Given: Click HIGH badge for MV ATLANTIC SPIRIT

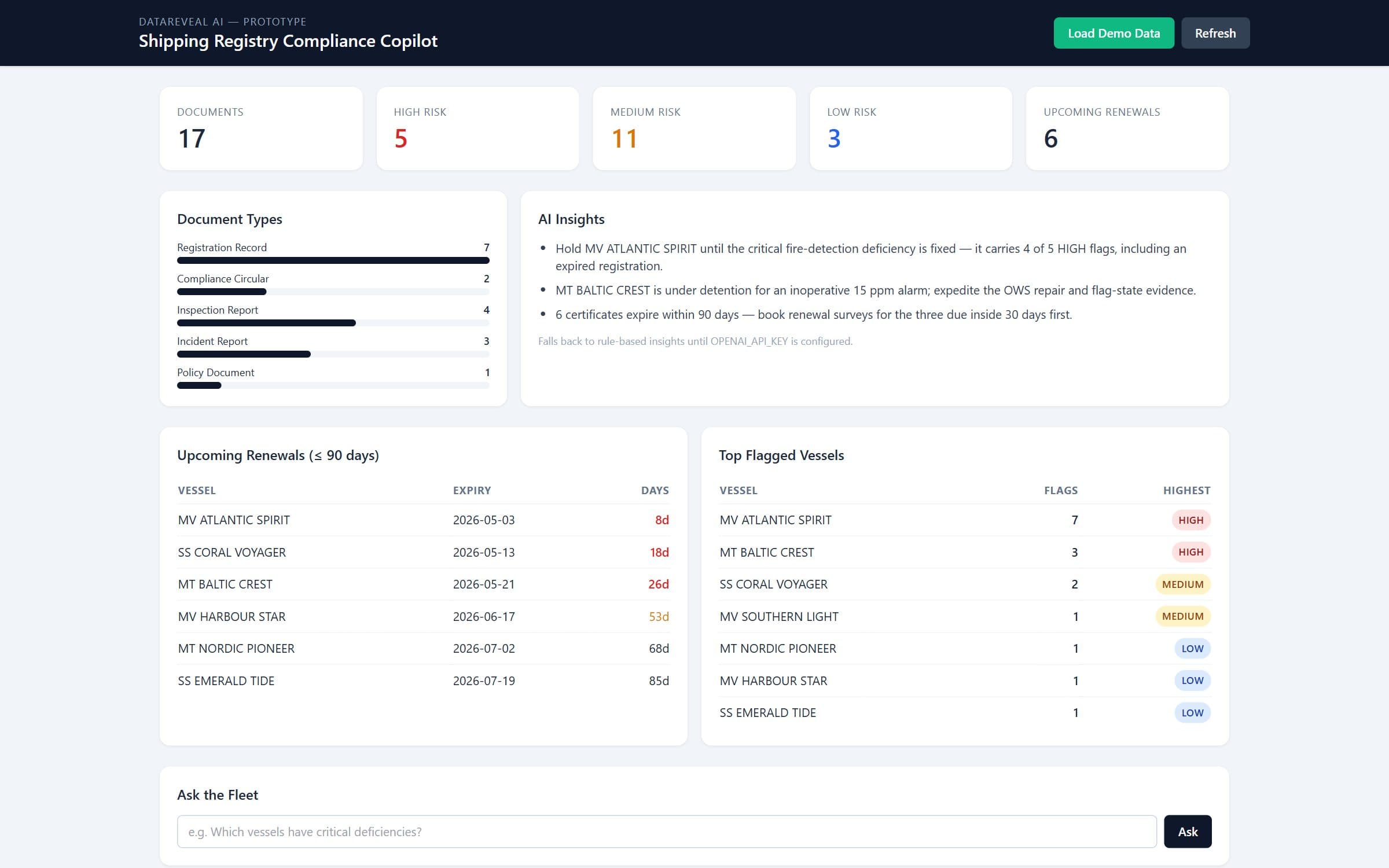Looking at the screenshot, I should (1191, 520).
